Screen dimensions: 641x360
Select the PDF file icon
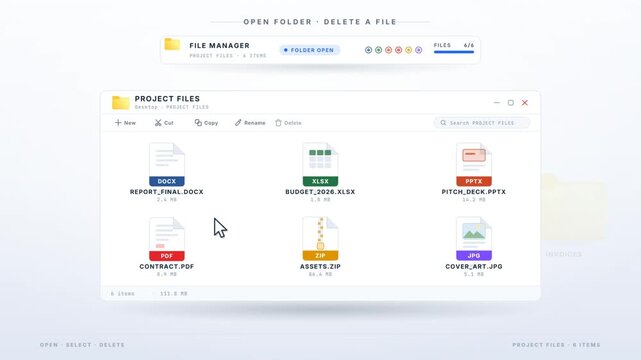pyautogui.click(x=167, y=239)
